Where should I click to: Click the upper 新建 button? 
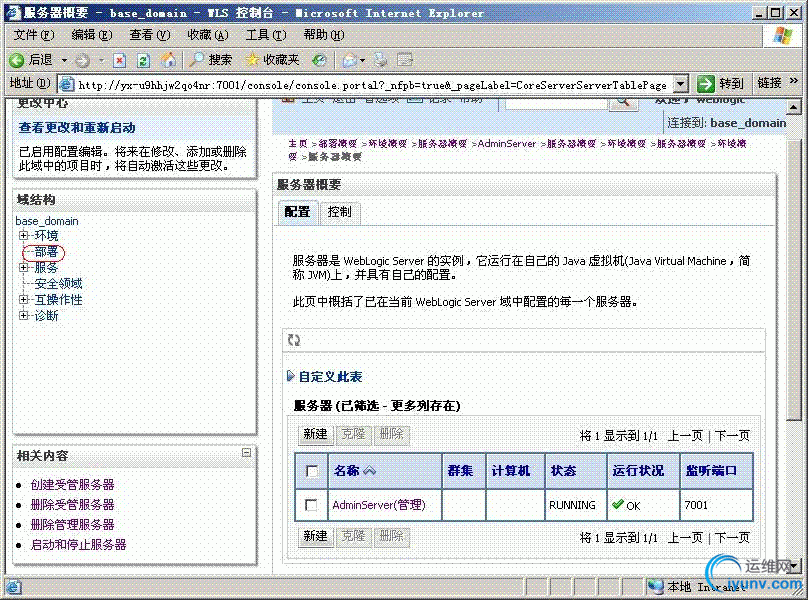click(315, 435)
